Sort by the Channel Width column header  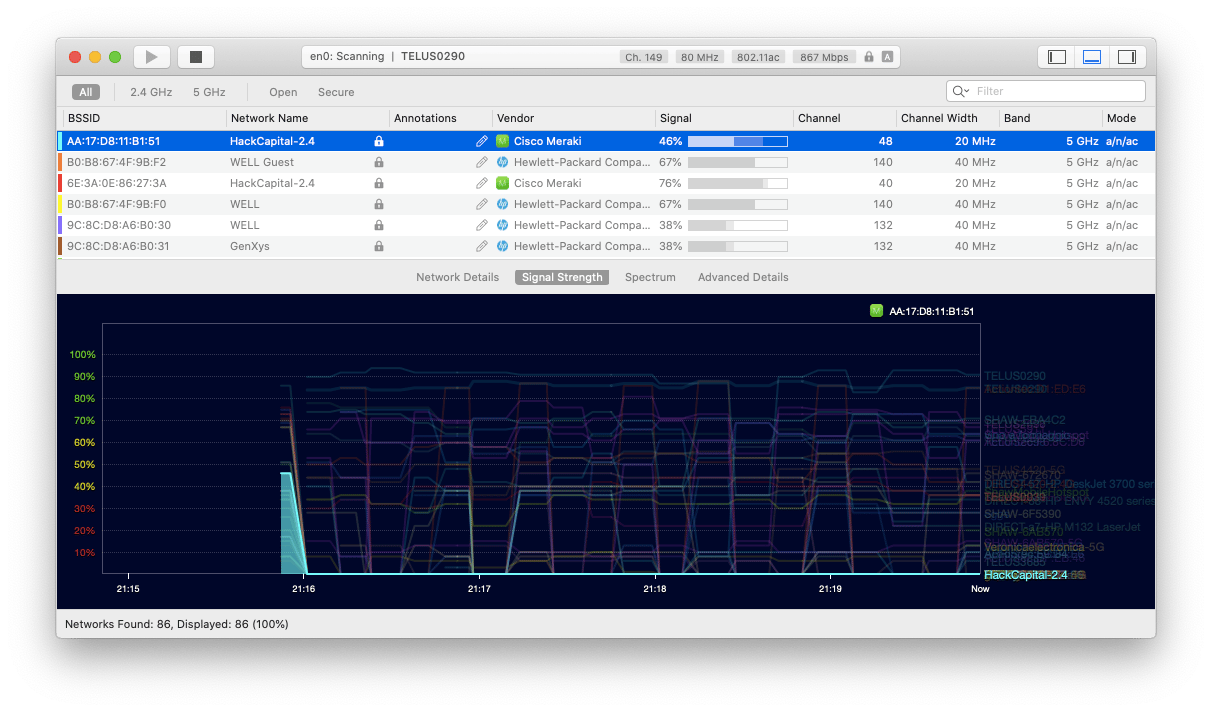[939, 118]
